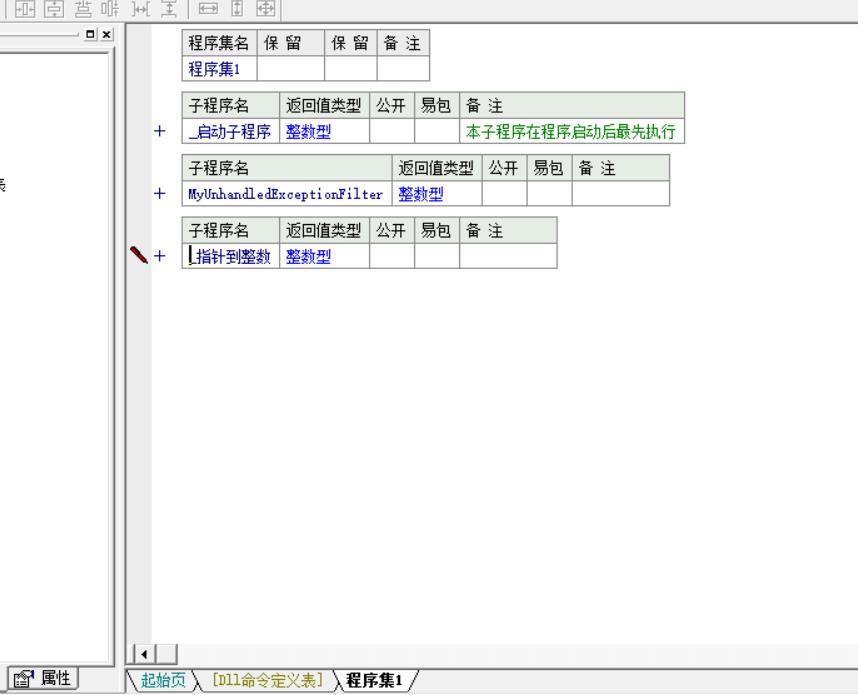
Task: Click the horizontal scrollbar thumb
Action: (x=167, y=654)
